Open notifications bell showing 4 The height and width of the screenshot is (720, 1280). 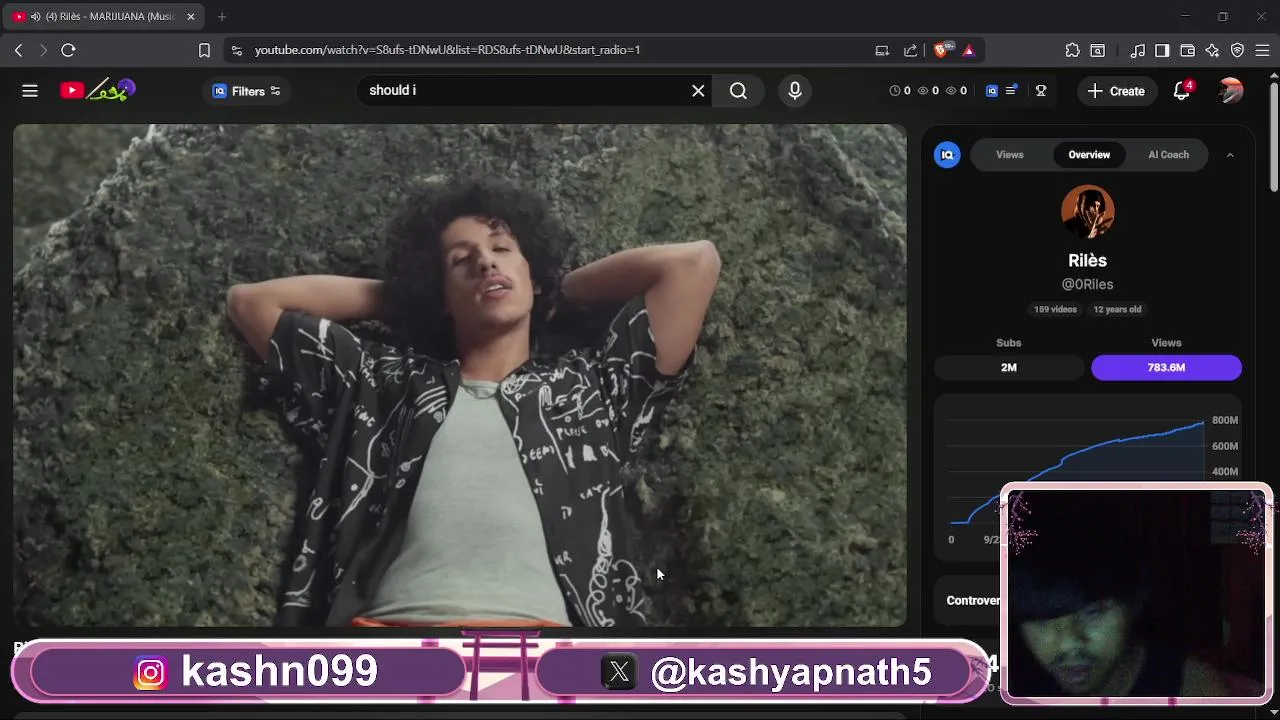(x=1182, y=91)
